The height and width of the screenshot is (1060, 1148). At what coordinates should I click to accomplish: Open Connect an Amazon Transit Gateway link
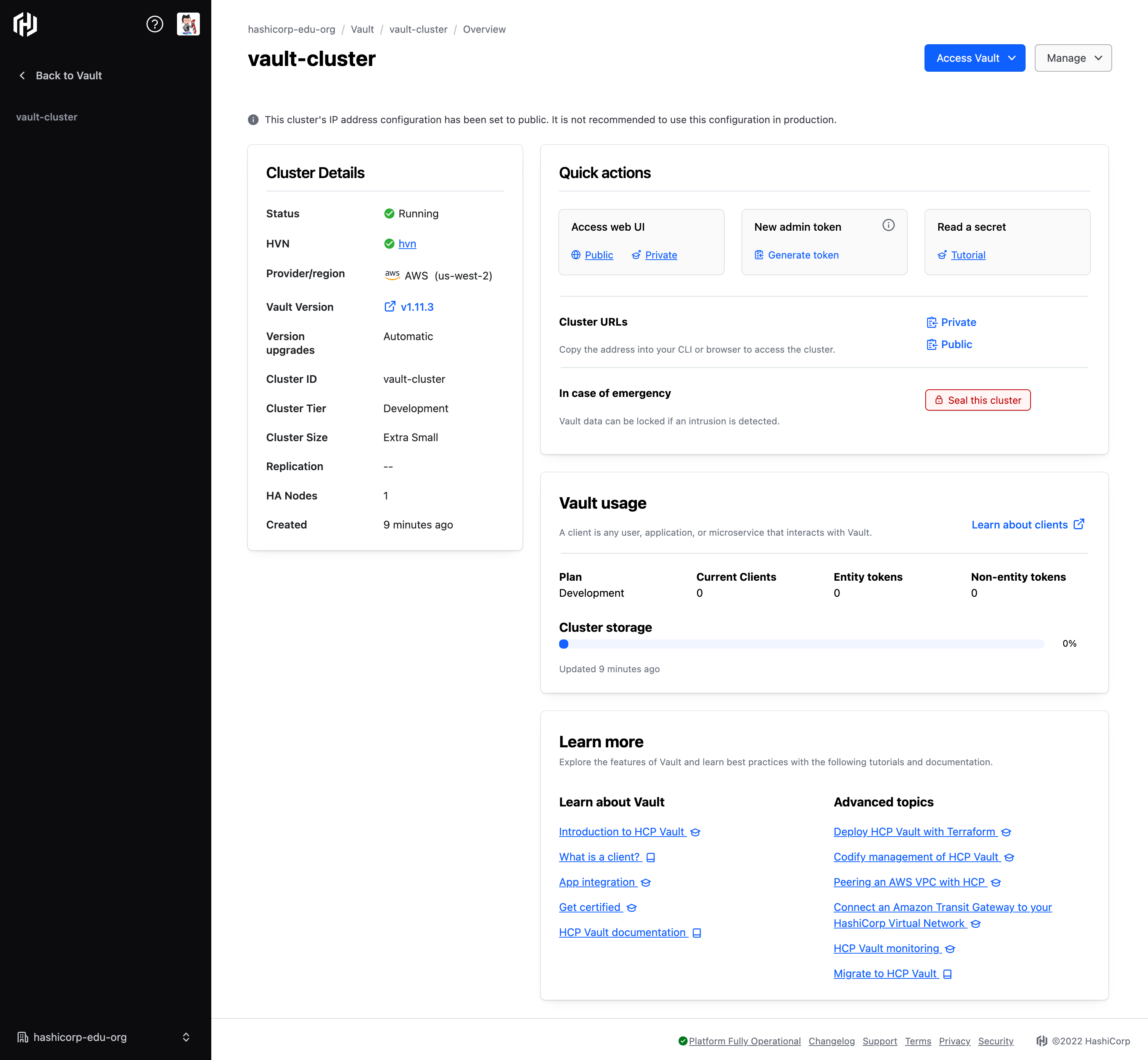click(x=942, y=915)
